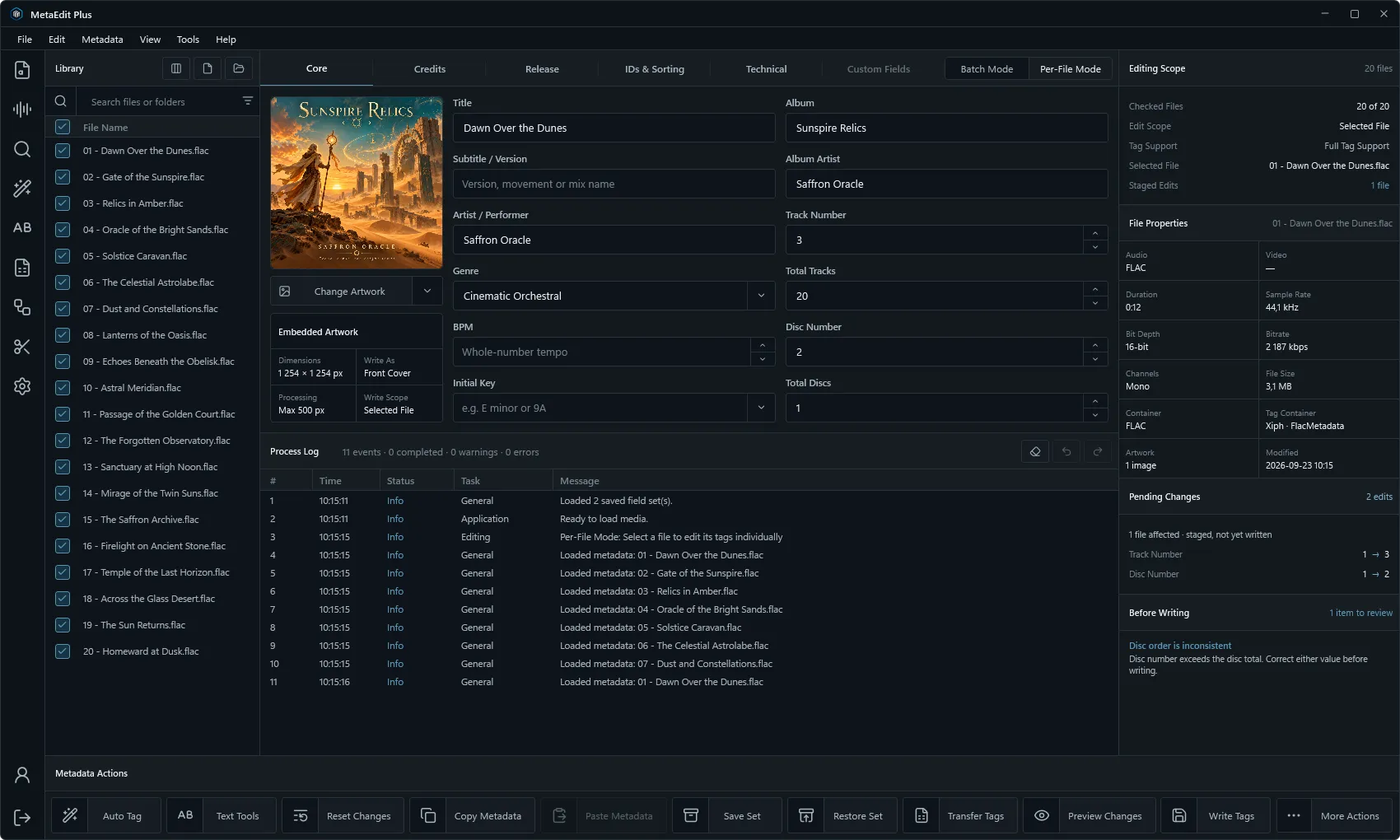The height and width of the screenshot is (840, 1400).
Task: Open the Metadata menu
Action: pos(102,40)
